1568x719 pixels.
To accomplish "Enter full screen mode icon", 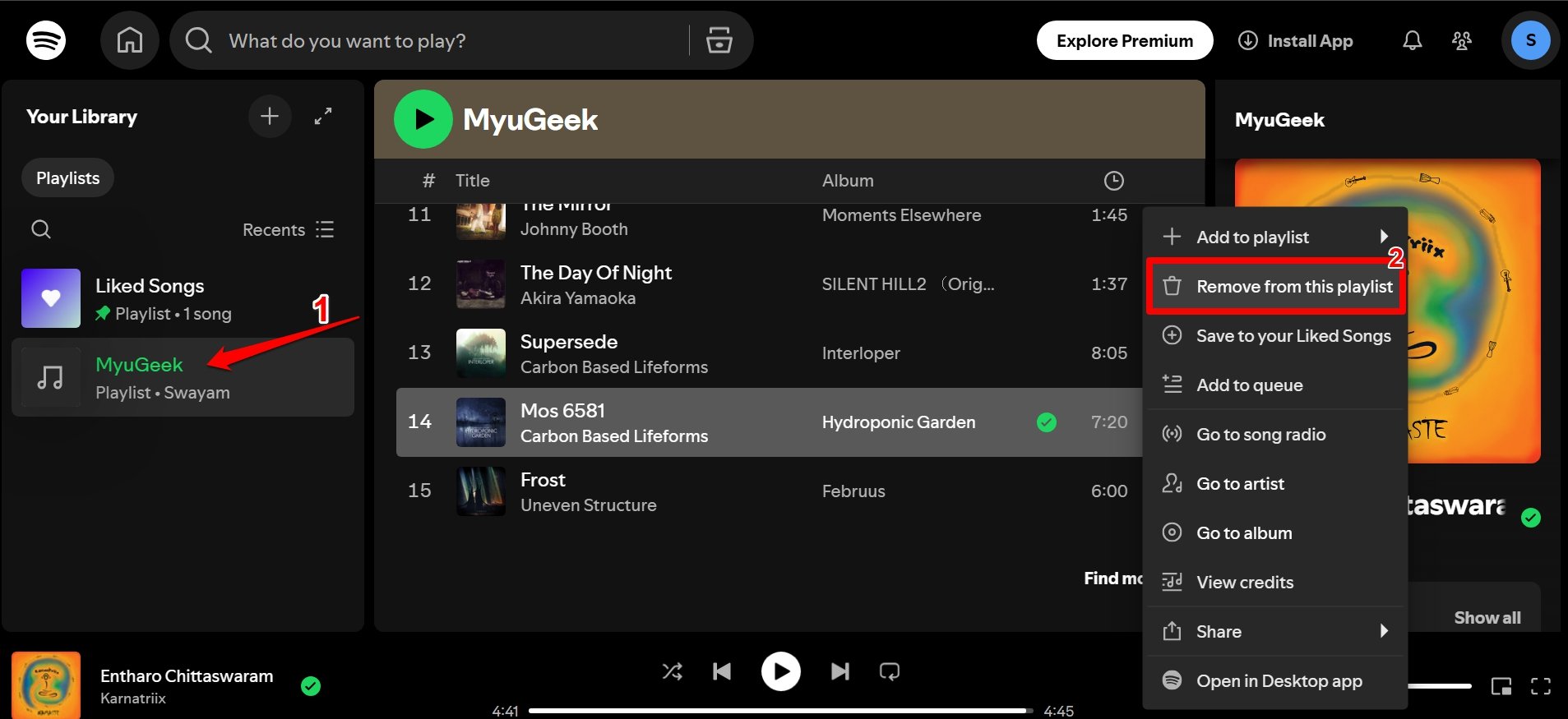I will point(1541,686).
